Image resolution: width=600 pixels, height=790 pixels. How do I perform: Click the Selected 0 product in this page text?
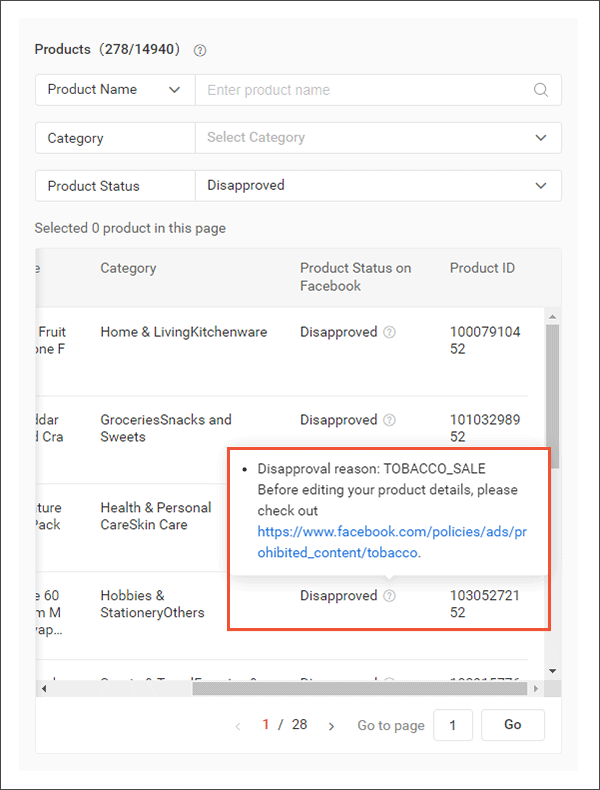point(130,228)
